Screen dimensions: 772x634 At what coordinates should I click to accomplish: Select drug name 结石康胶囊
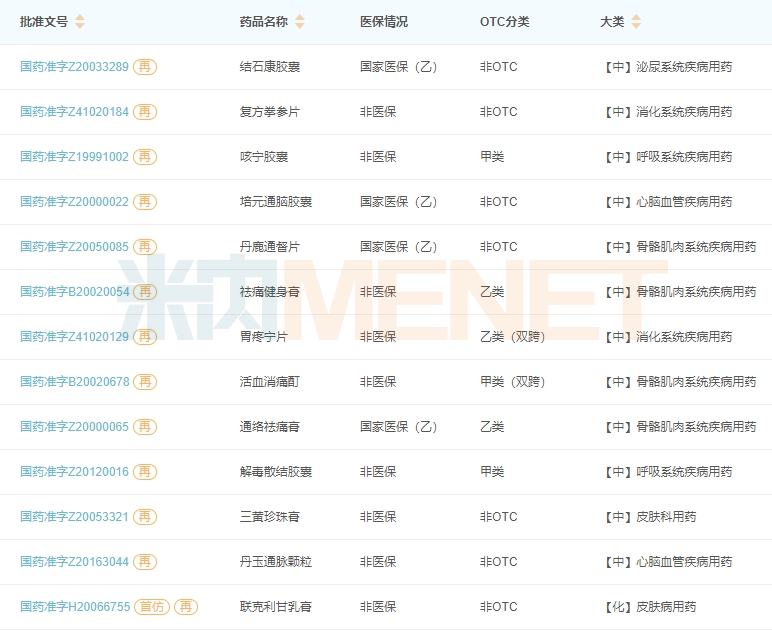(x=270, y=66)
